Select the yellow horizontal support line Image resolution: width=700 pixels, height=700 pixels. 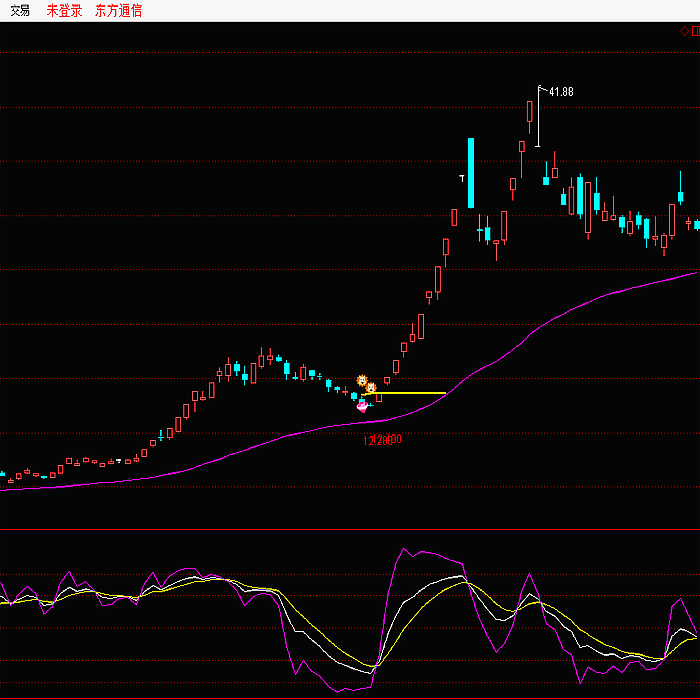tap(410, 394)
